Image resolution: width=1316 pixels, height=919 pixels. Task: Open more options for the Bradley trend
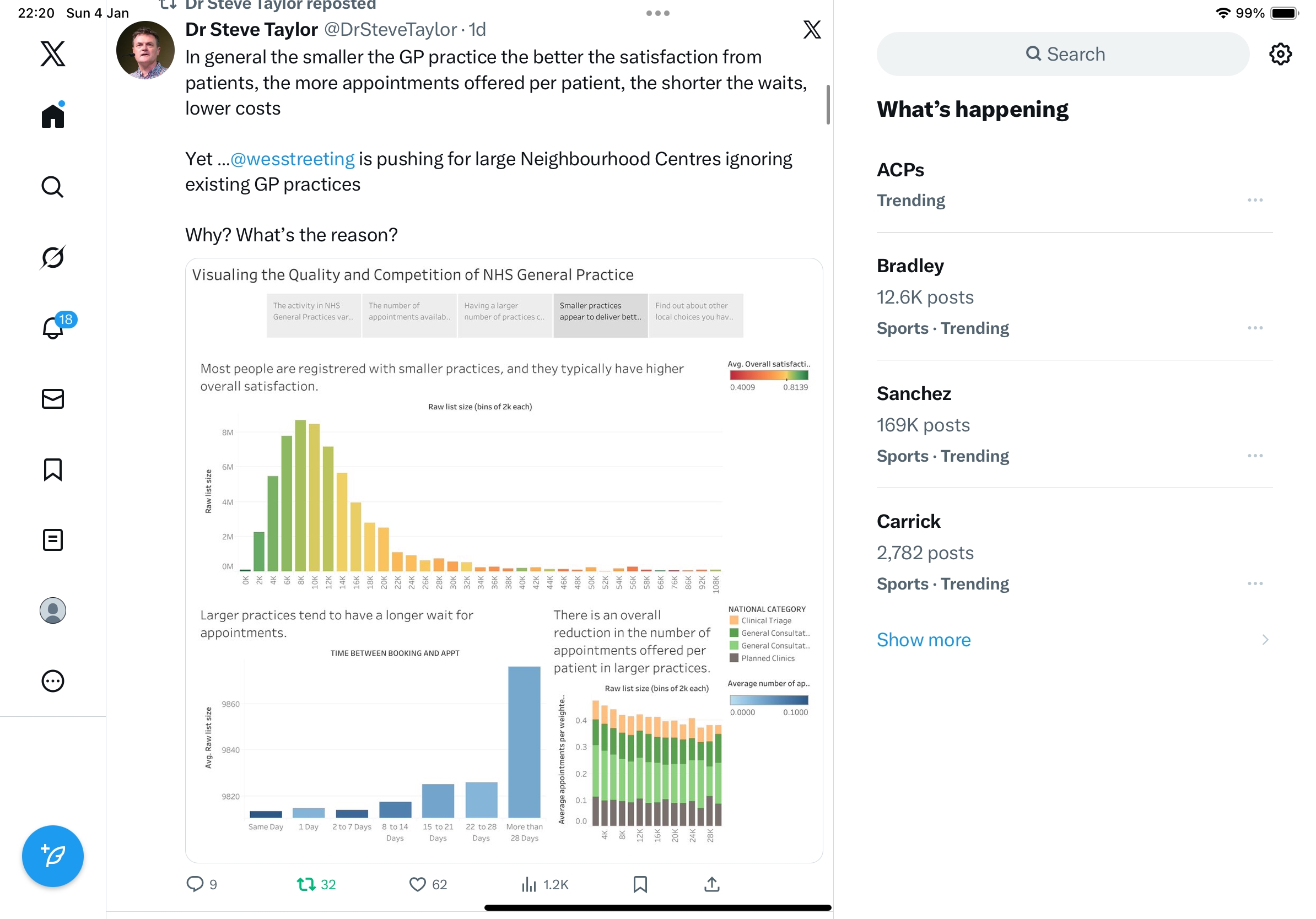click(1255, 328)
